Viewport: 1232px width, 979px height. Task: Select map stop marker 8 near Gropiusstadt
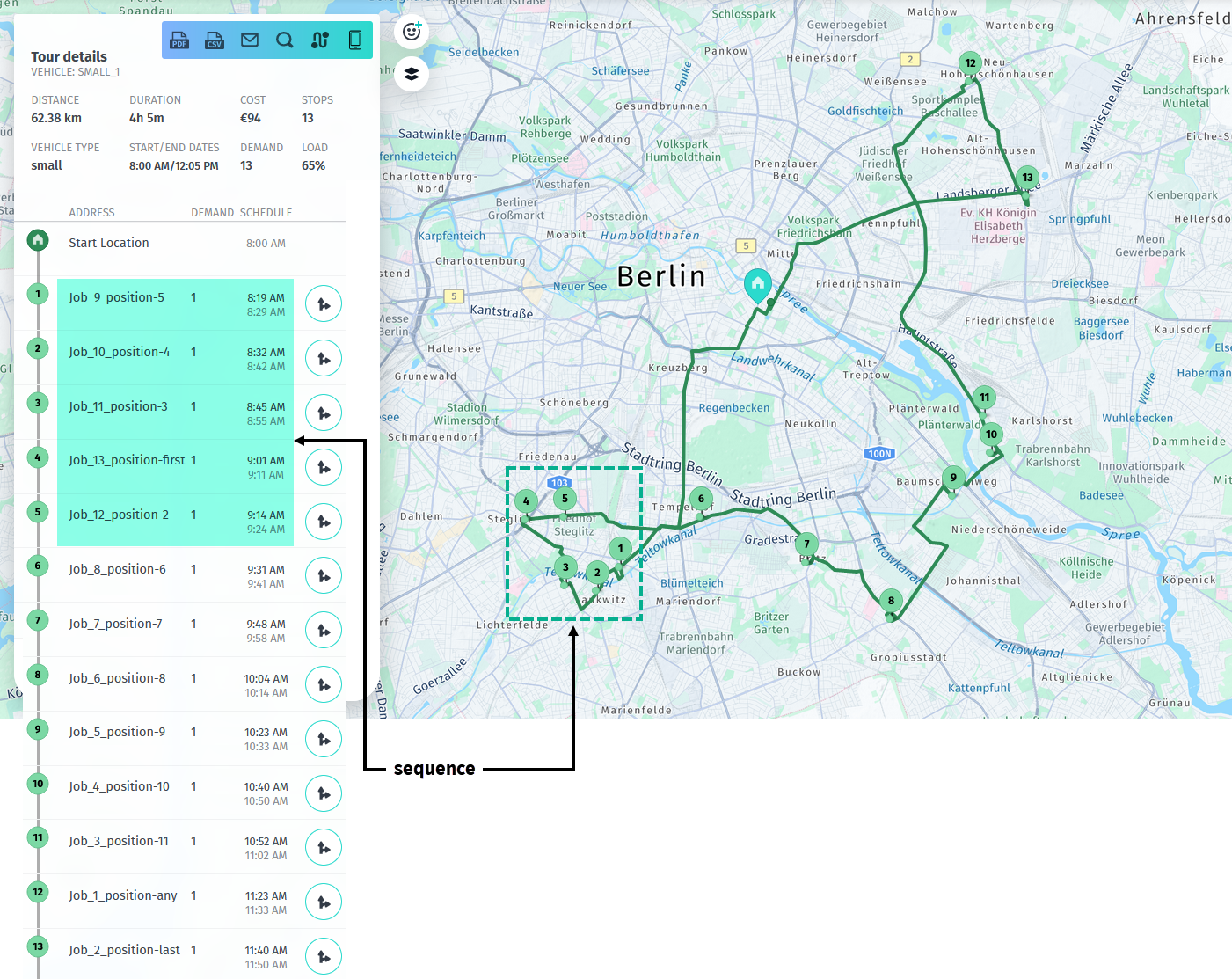pos(891,601)
